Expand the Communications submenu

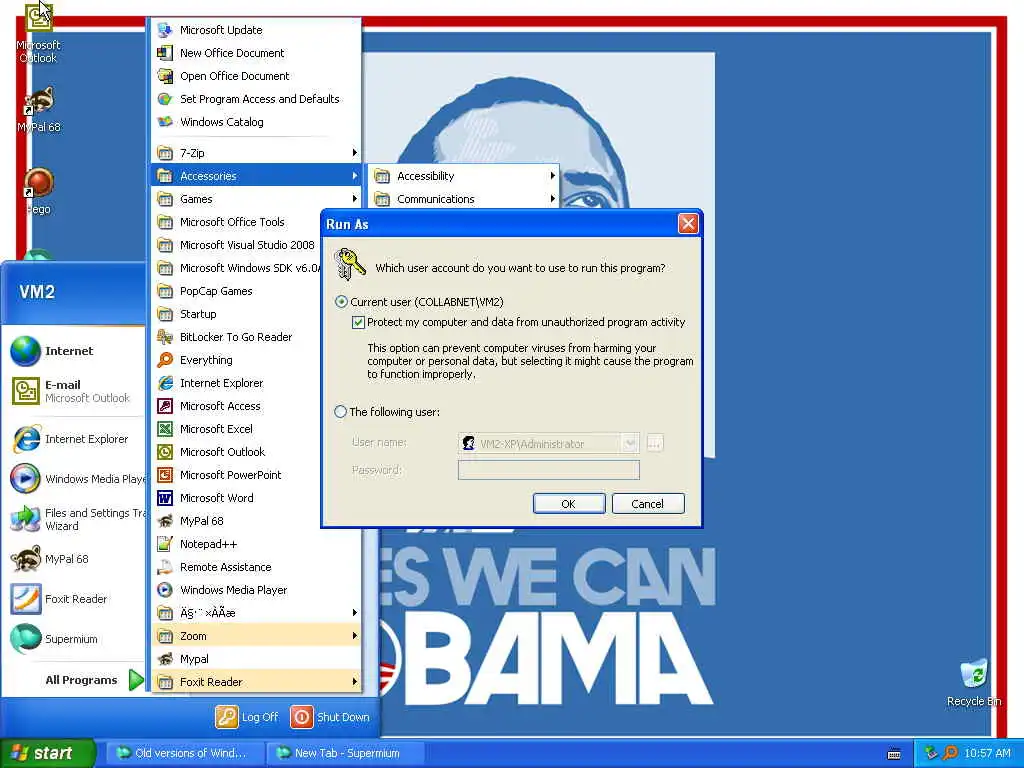(464, 199)
